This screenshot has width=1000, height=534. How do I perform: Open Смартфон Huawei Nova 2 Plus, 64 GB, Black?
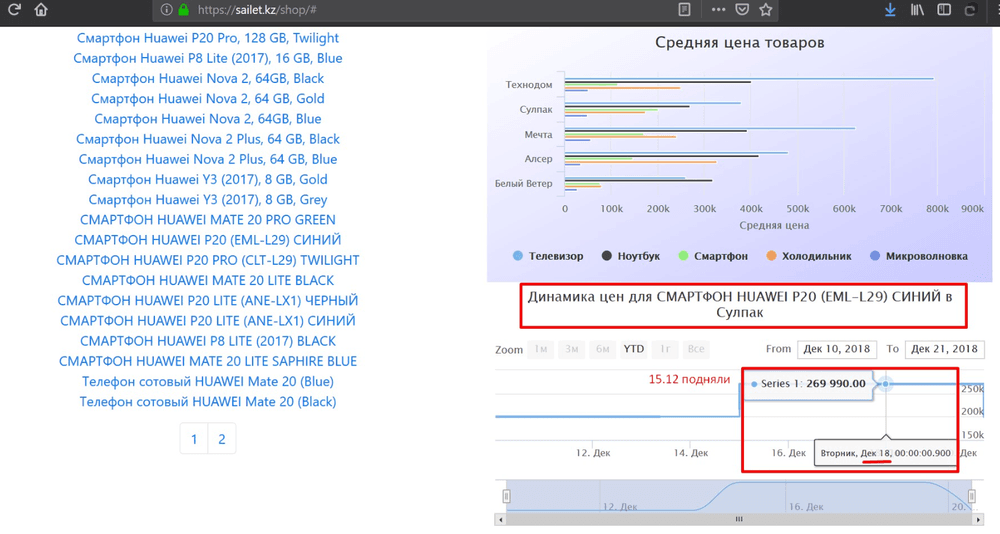[208, 139]
